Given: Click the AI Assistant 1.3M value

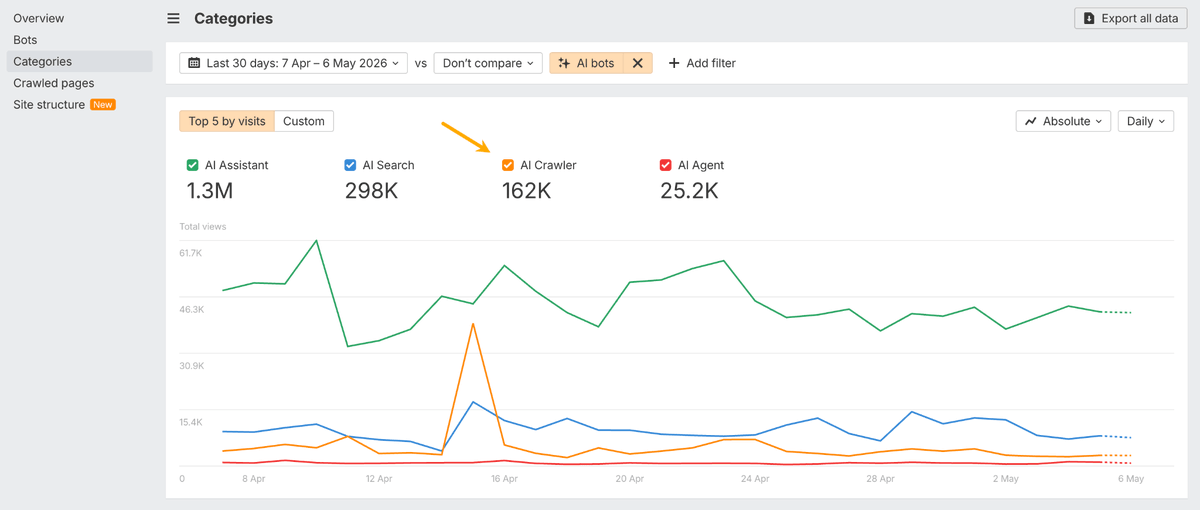Looking at the screenshot, I should coord(210,190).
